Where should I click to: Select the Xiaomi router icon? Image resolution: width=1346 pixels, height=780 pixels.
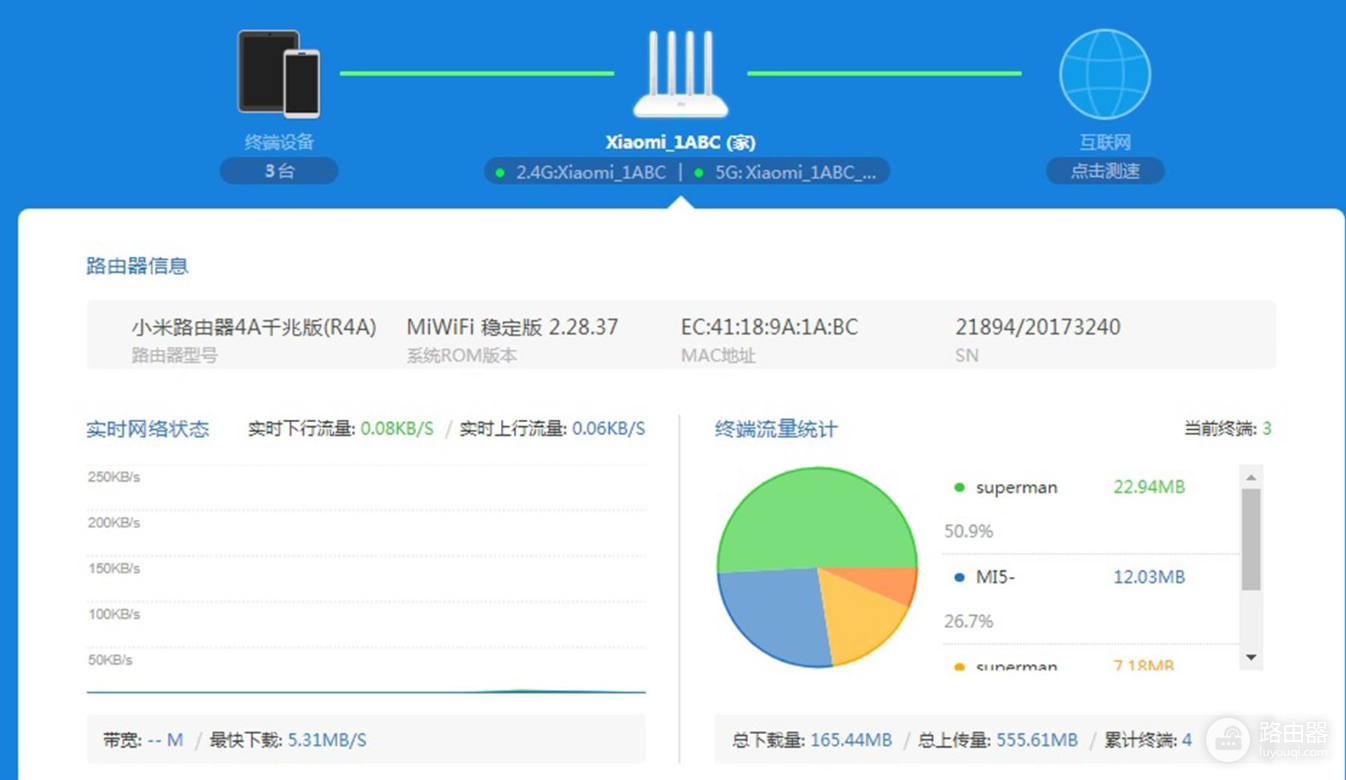(681, 75)
